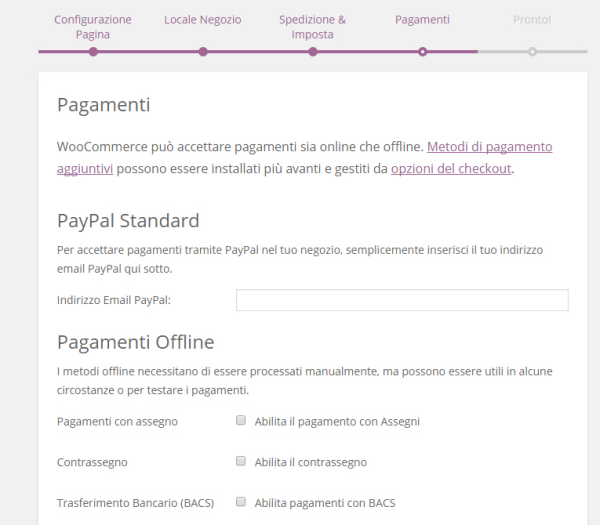
Task: Click the Locale Negozio progress dot
Action: point(203,52)
